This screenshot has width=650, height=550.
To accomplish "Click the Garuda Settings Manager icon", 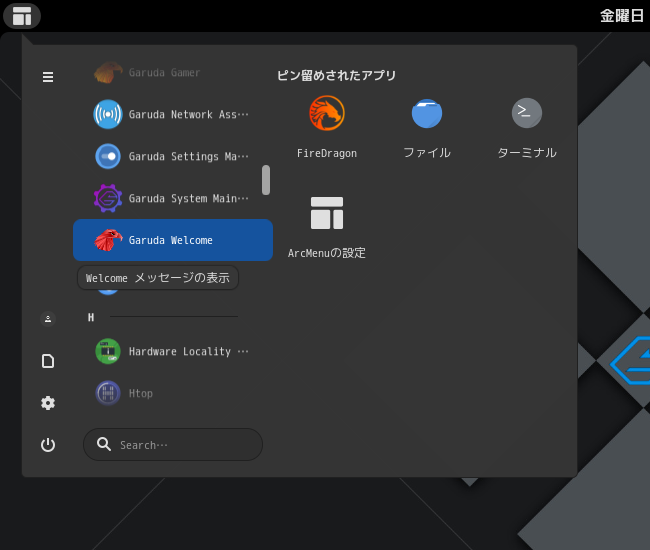I will pyautogui.click(x=108, y=156).
